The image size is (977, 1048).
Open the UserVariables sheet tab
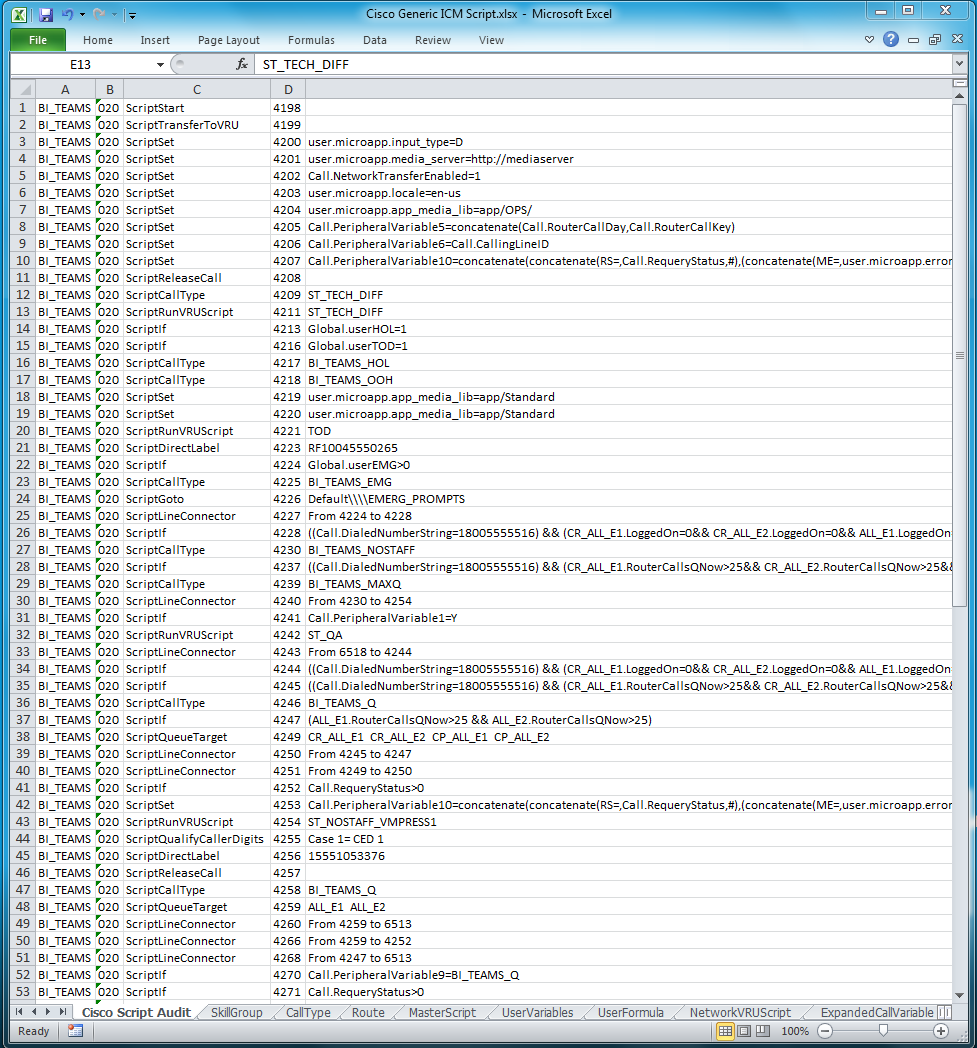click(537, 1013)
